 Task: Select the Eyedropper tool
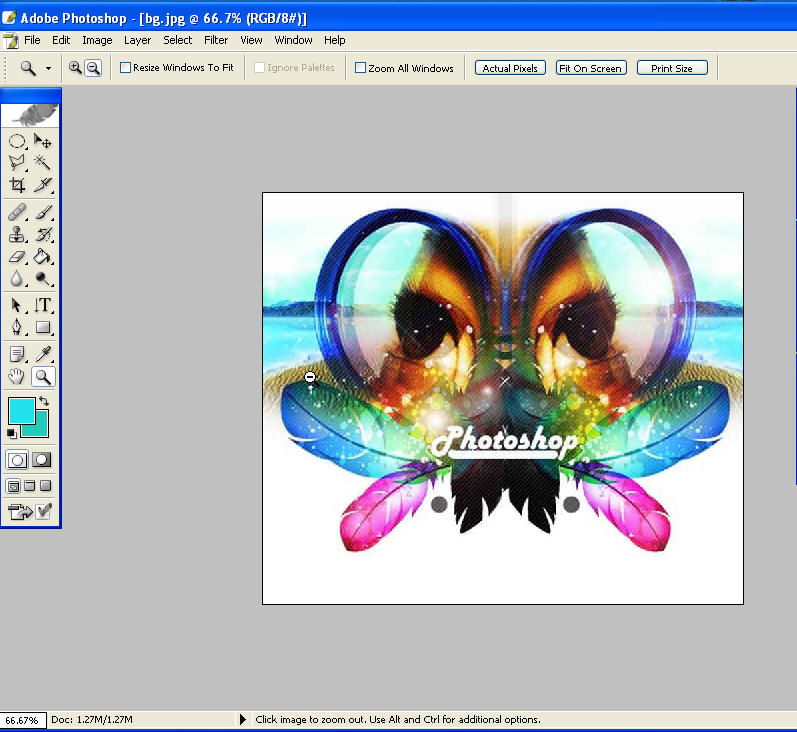click(43, 354)
